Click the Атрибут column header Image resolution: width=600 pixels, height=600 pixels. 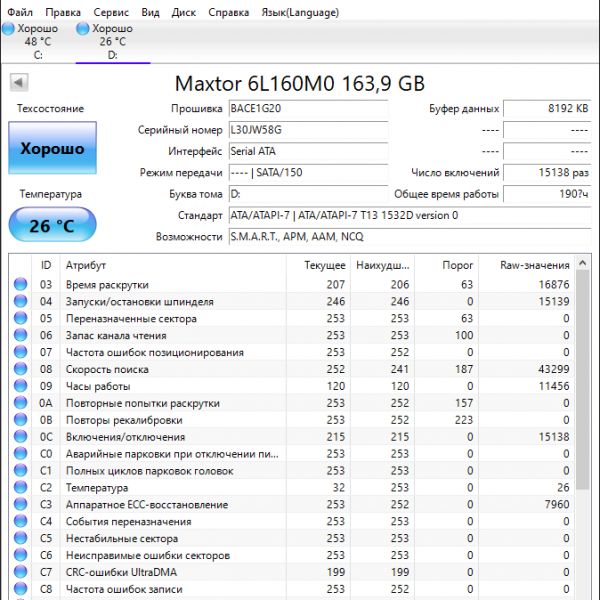pyautogui.click(x=173, y=265)
